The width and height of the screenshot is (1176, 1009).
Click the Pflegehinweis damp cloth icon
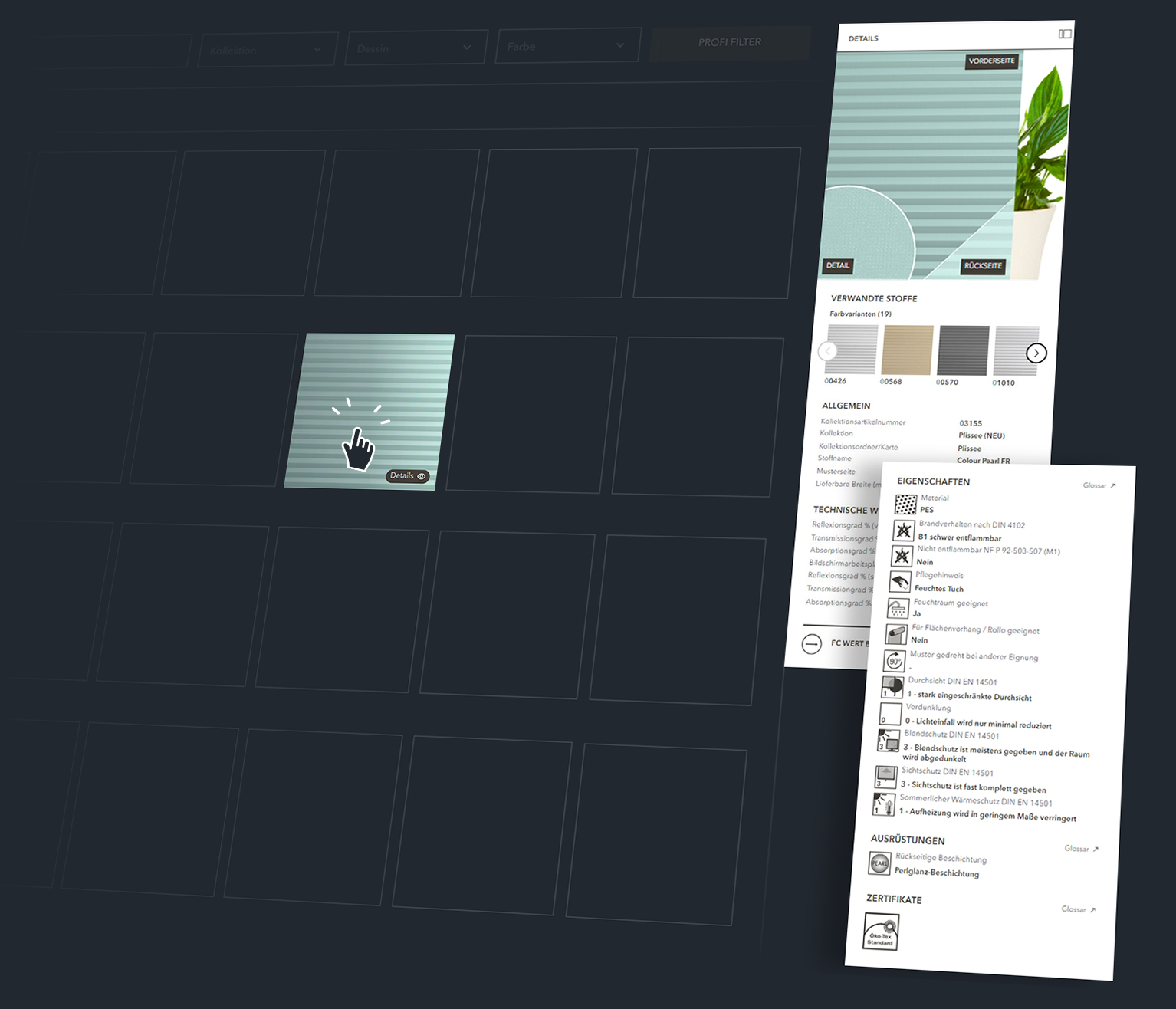900,582
